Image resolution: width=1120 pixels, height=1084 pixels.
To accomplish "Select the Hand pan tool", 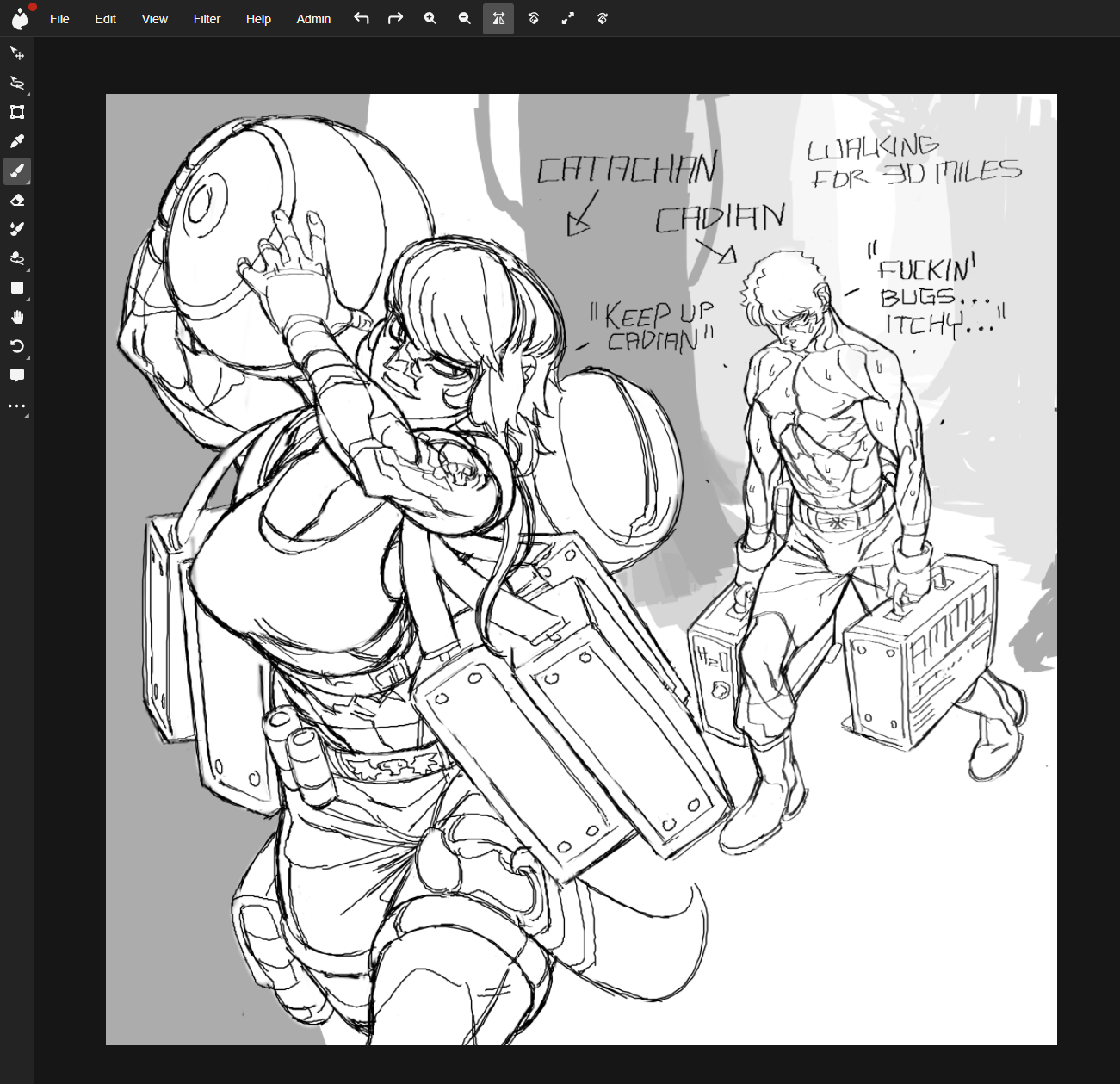I will click(x=17, y=317).
